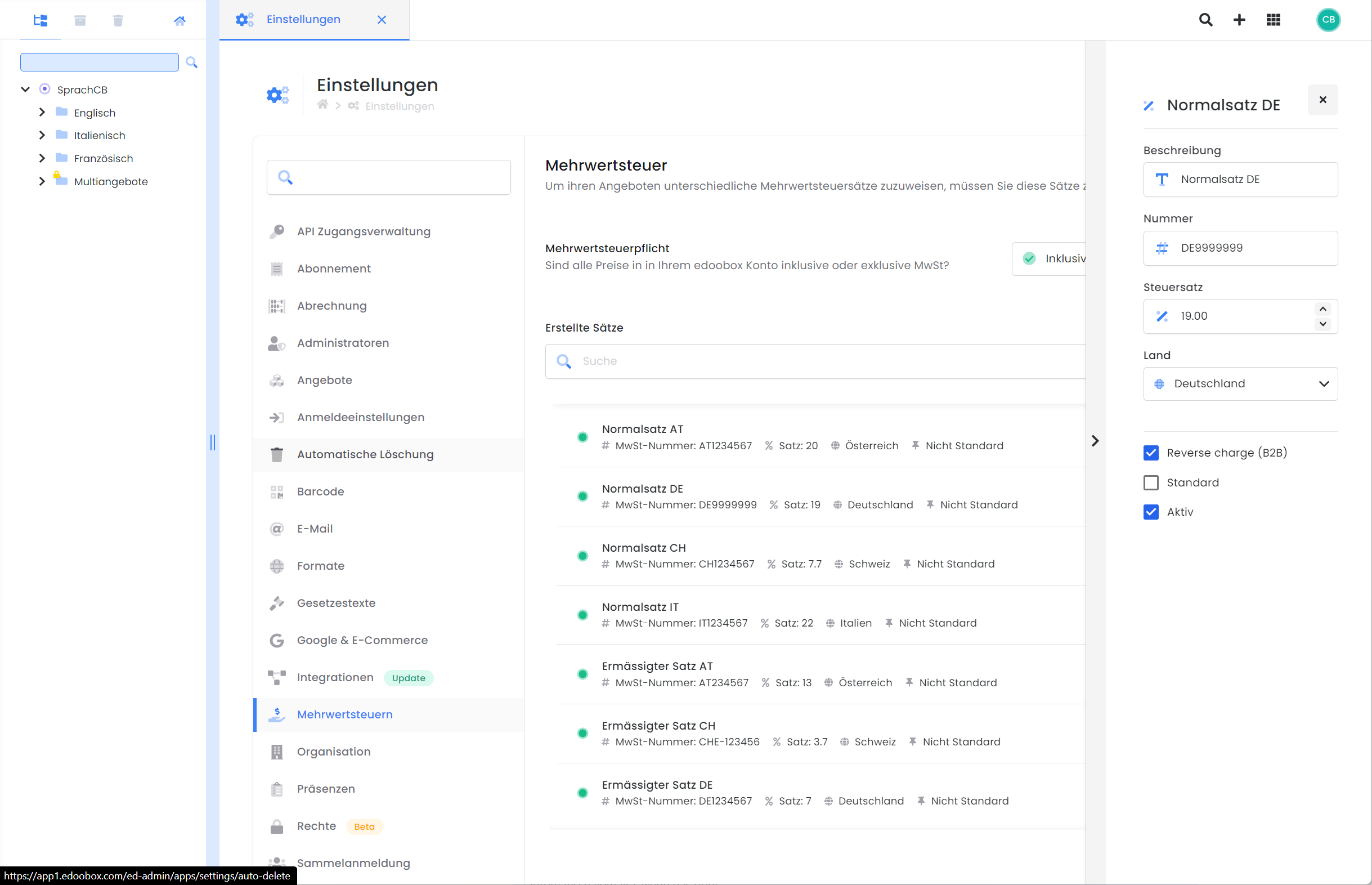Image resolution: width=1372 pixels, height=885 pixels.
Task: Uncheck Reverse charge (B2B) checkbox
Action: pyautogui.click(x=1151, y=453)
